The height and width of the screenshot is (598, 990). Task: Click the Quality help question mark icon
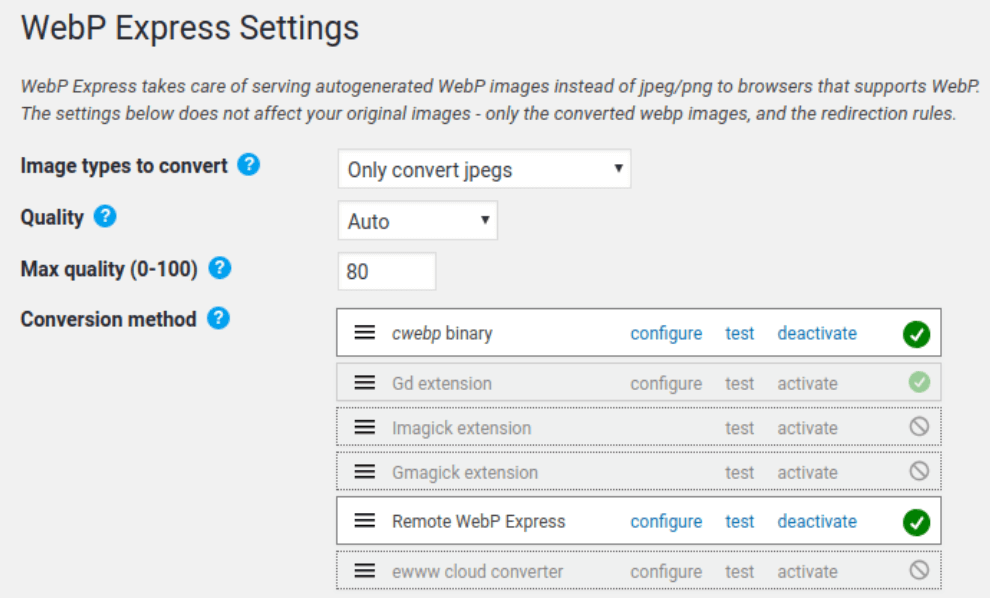point(105,216)
